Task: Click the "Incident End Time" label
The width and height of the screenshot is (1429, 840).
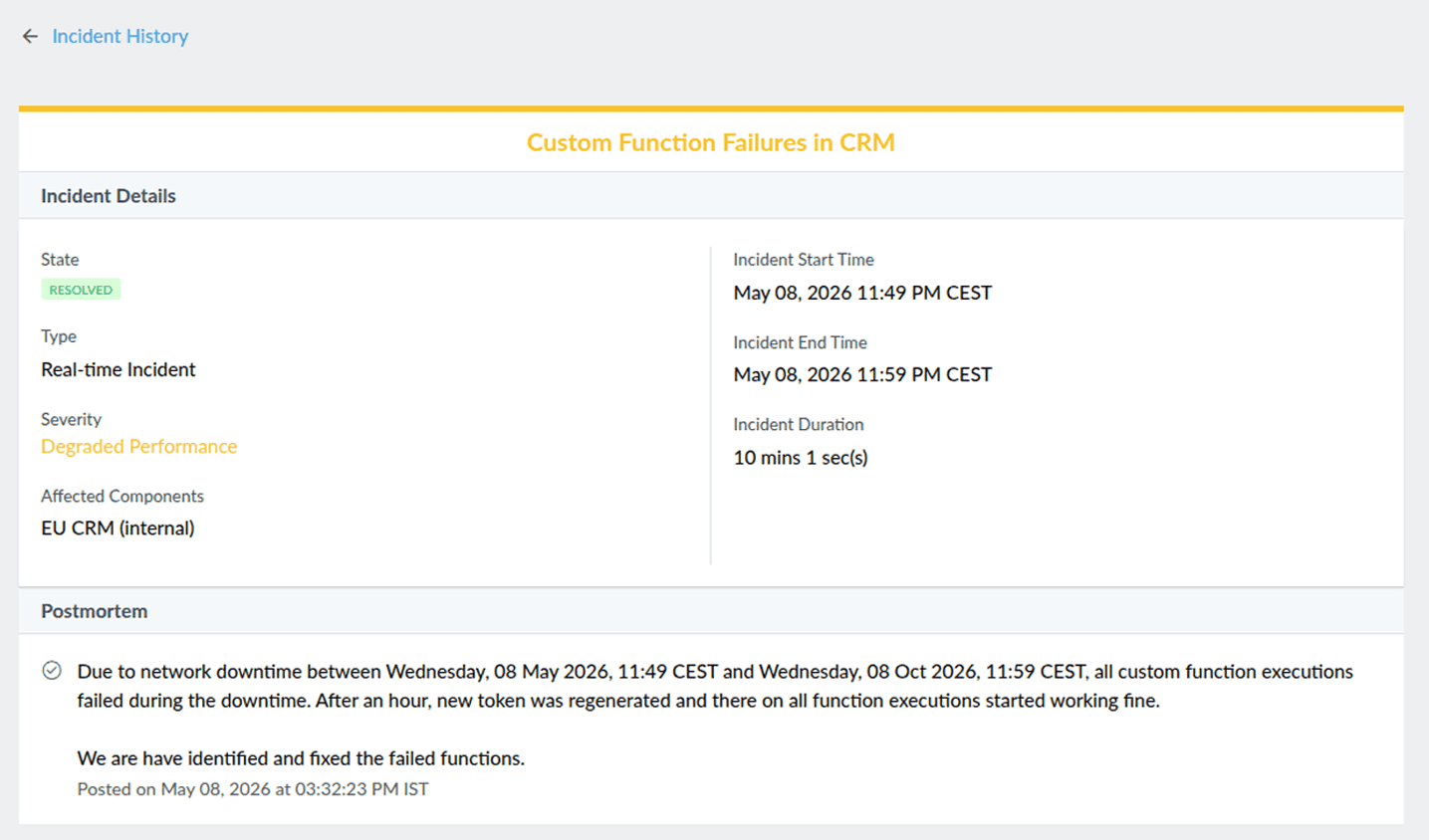Action: coord(800,342)
